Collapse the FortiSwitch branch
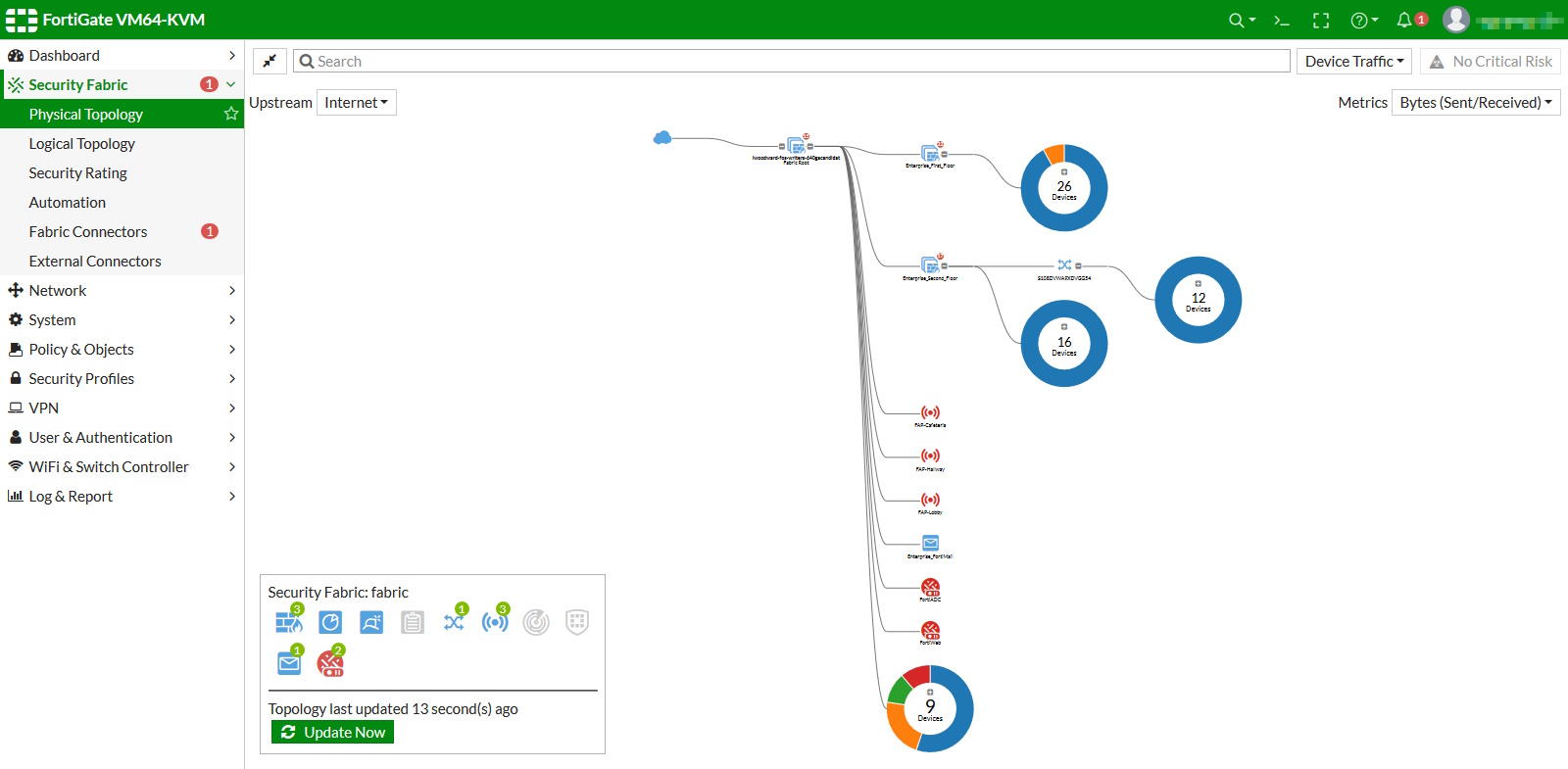 coord(1078,265)
